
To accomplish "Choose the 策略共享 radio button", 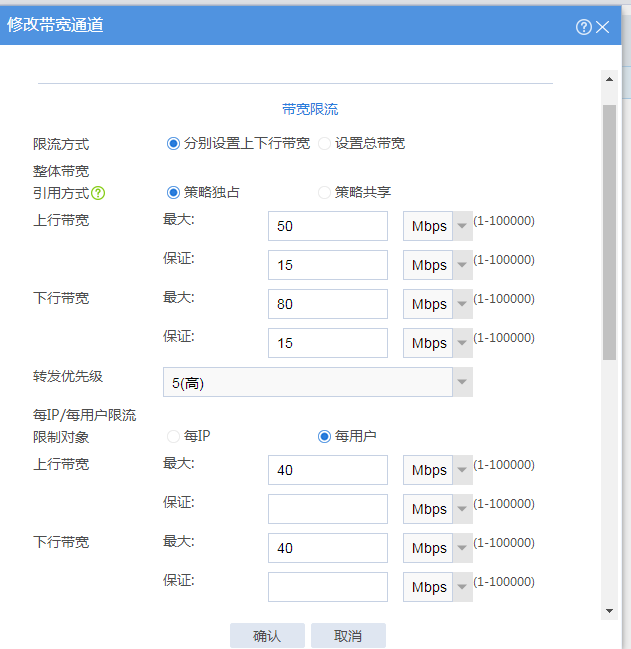I will pyautogui.click(x=324, y=192).
